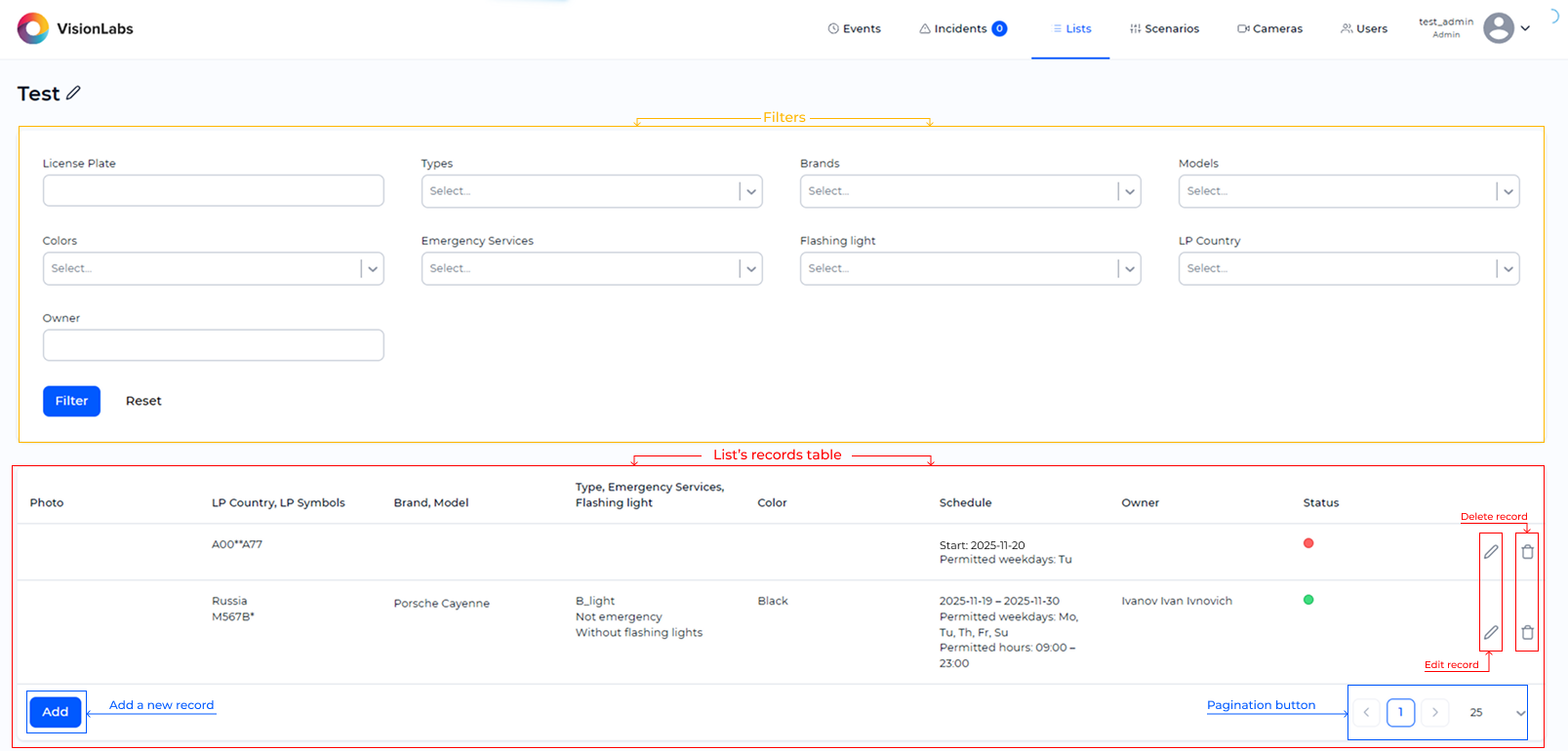Delete the A00**A77 record
This screenshot has width=1568, height=751.
[1527, 552]
